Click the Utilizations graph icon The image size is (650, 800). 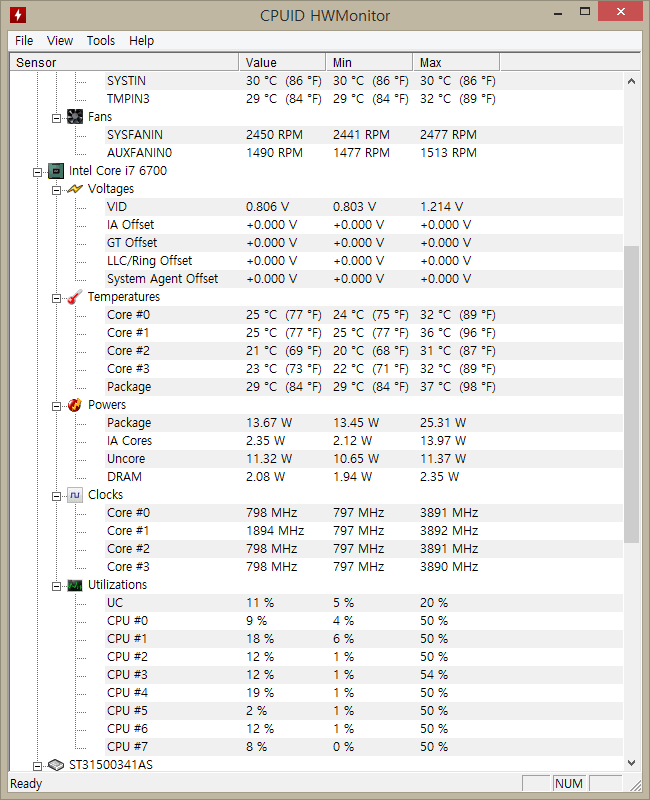tap(75, 585)
